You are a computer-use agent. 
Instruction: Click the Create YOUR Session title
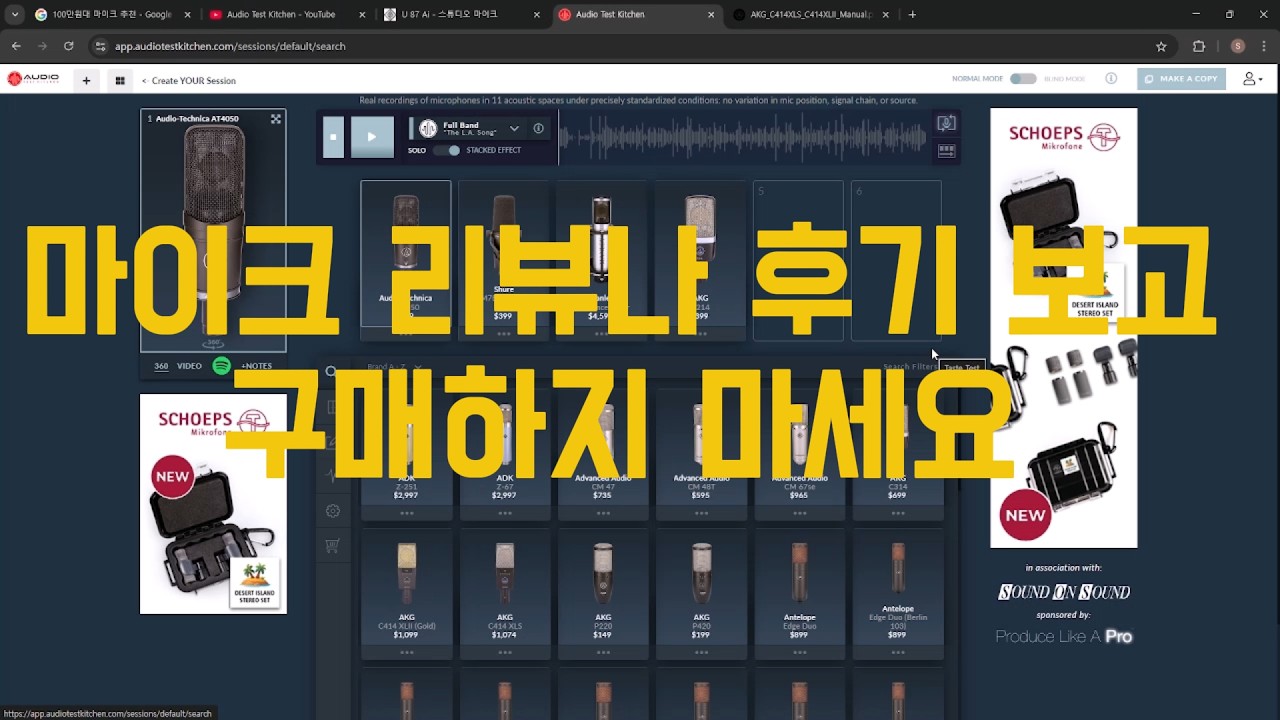(194, 81)
